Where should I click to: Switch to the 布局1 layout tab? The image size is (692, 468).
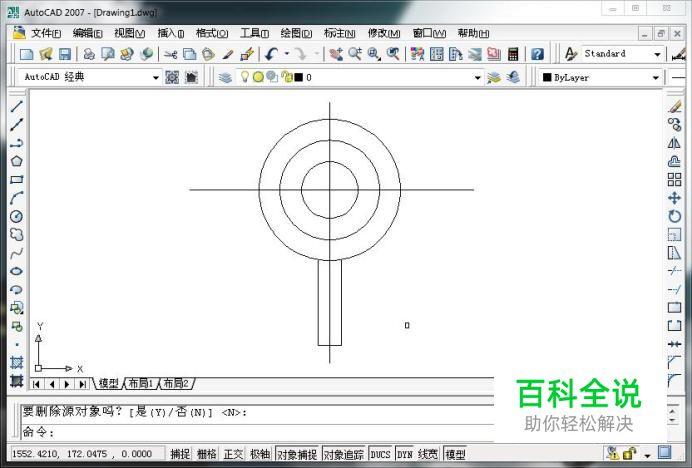[141, 384]
